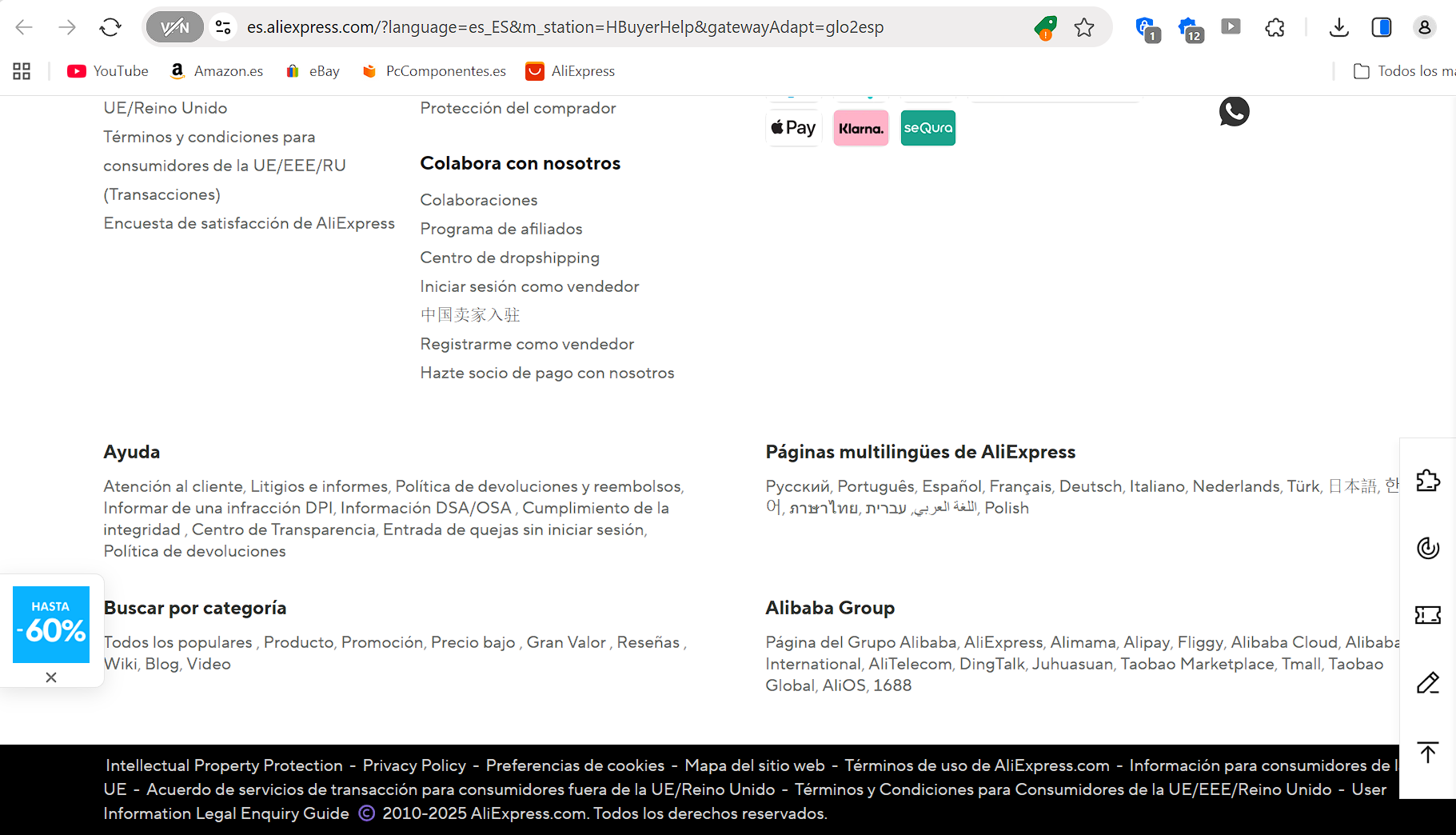The width and height of the screenshot is (1456, 835).
Task: Click Centro de dropshipping link
Action: (x=509, y=258)
